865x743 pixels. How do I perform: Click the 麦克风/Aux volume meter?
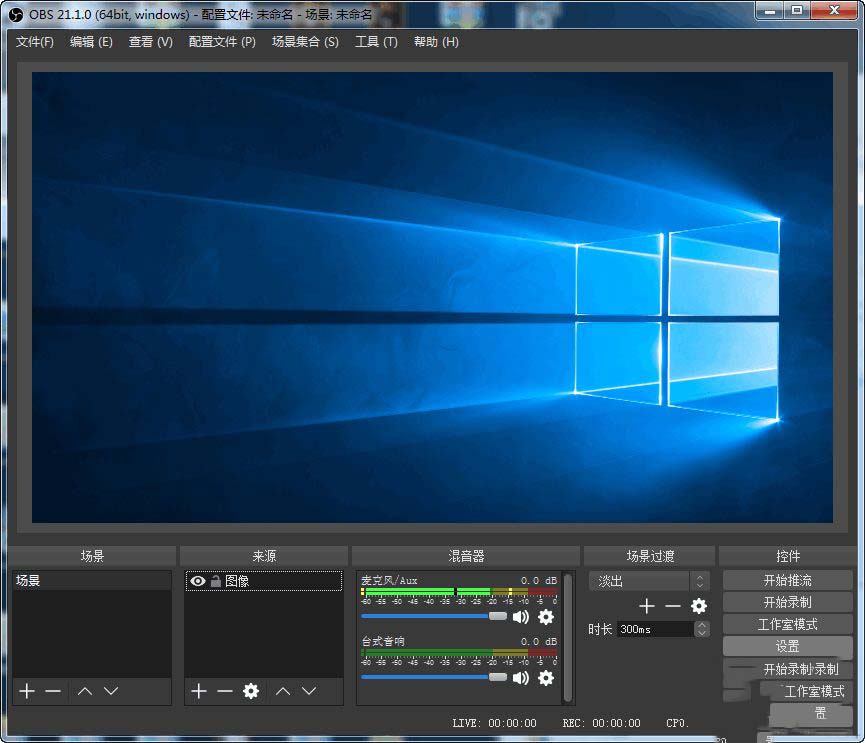click(x=459, y=592)
